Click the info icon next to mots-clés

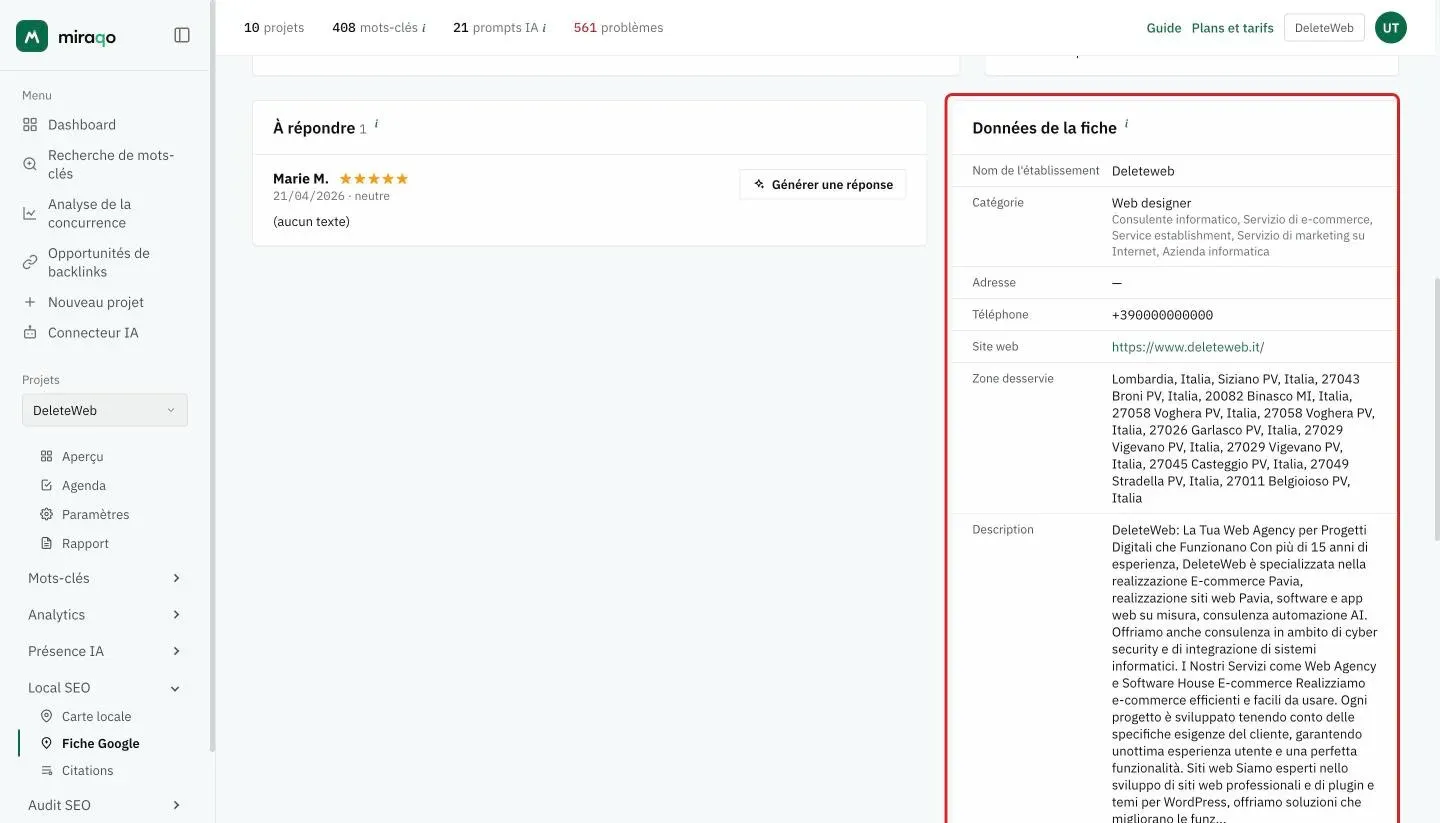pos(424,28)
